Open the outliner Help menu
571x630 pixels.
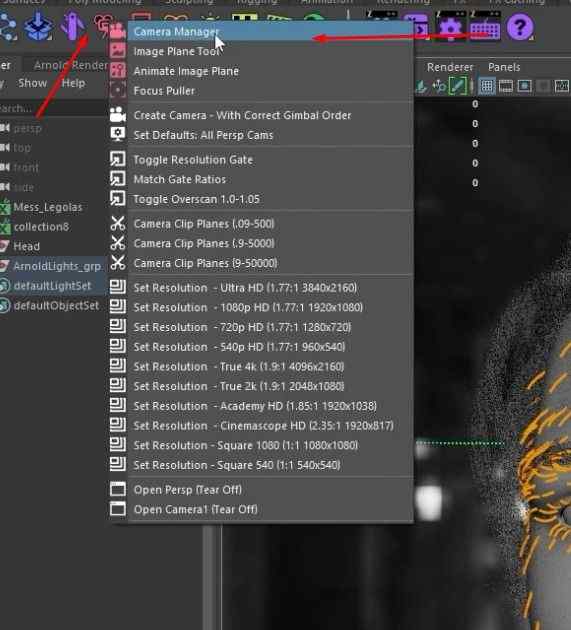(x=74, y=83)
